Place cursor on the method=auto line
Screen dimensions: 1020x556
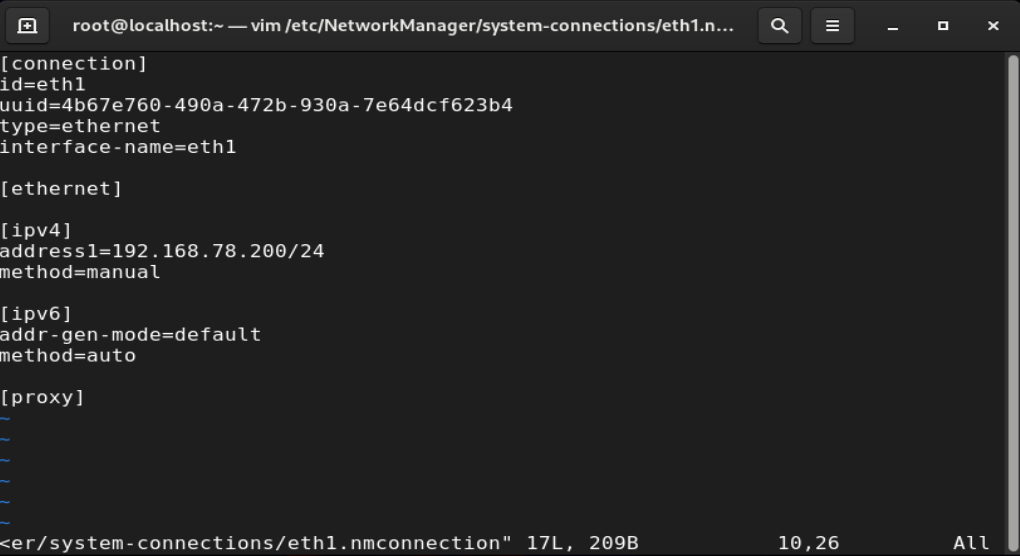(x=68, y=355)
